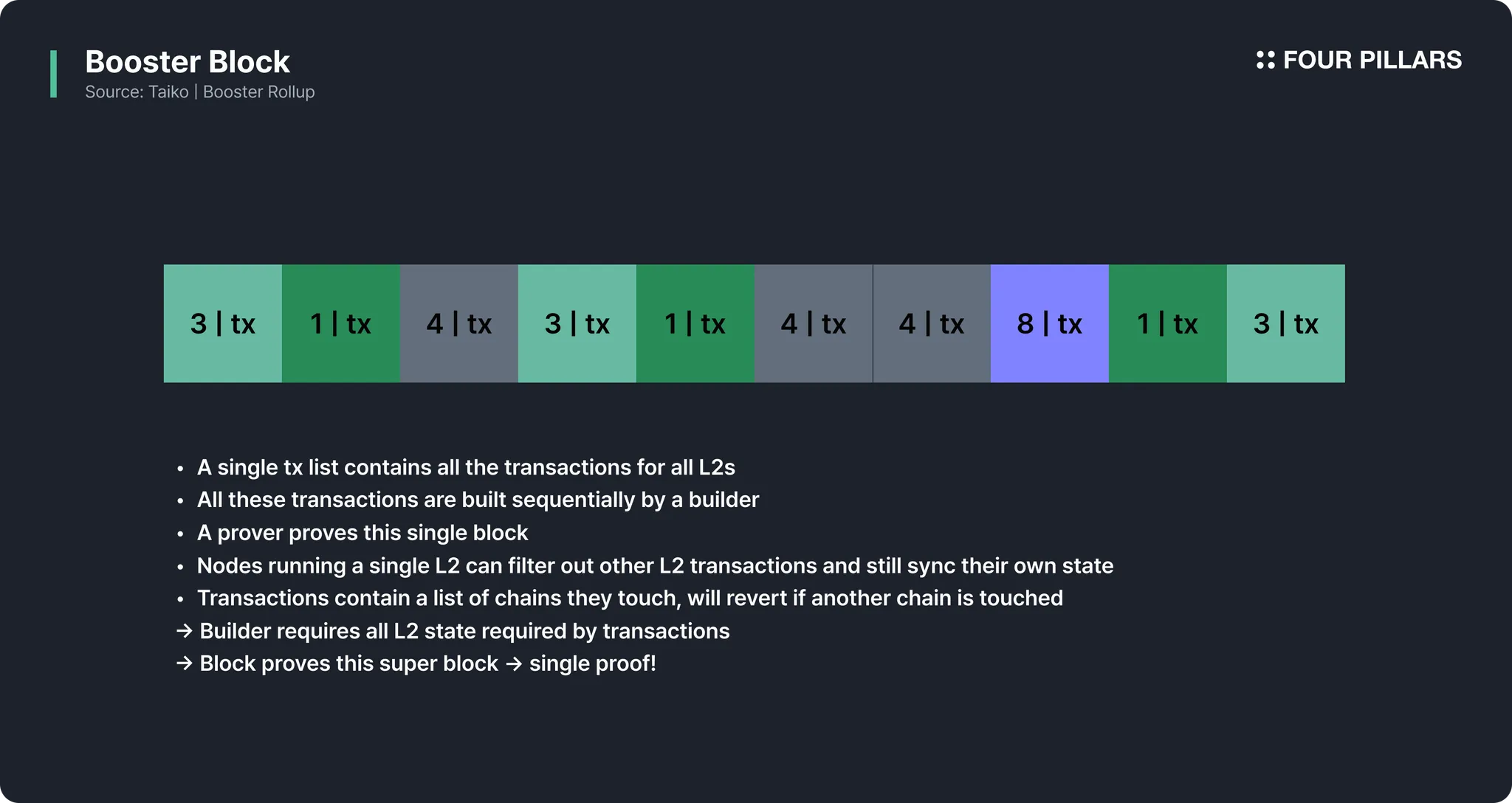Click bullet about transactions built by a builder
1512x803 pixels.
478,500
